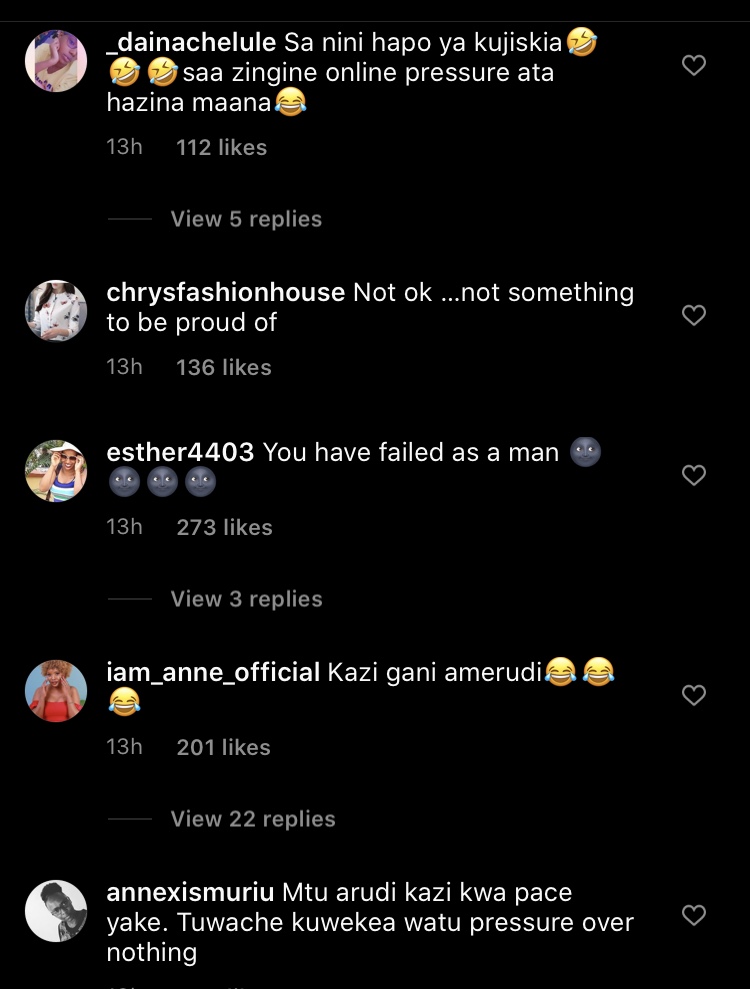The width and height of the screenshot is (750, 989).
Task: Tap esther4403's profile photo
Action: click(56, 471)
